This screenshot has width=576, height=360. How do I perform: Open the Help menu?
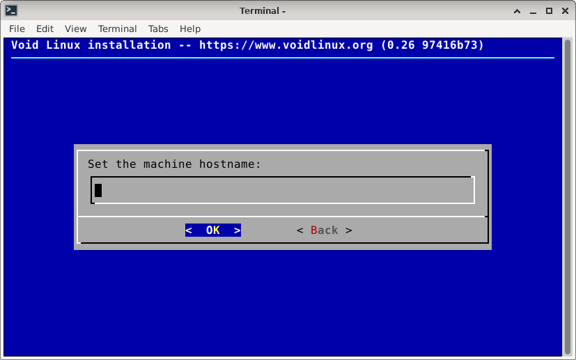tap(190, 29)
